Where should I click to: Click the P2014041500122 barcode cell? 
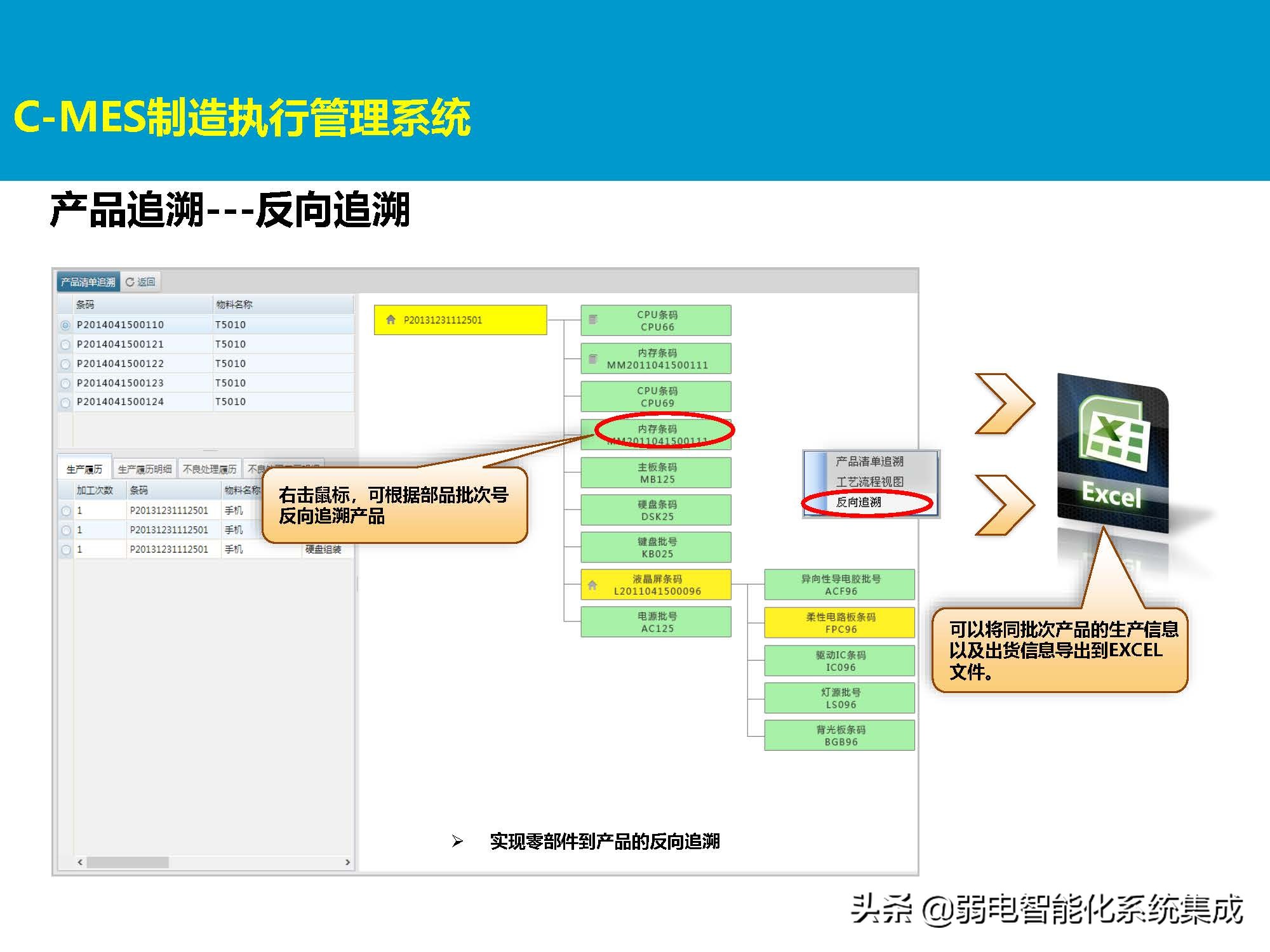(x=143, y=364)
